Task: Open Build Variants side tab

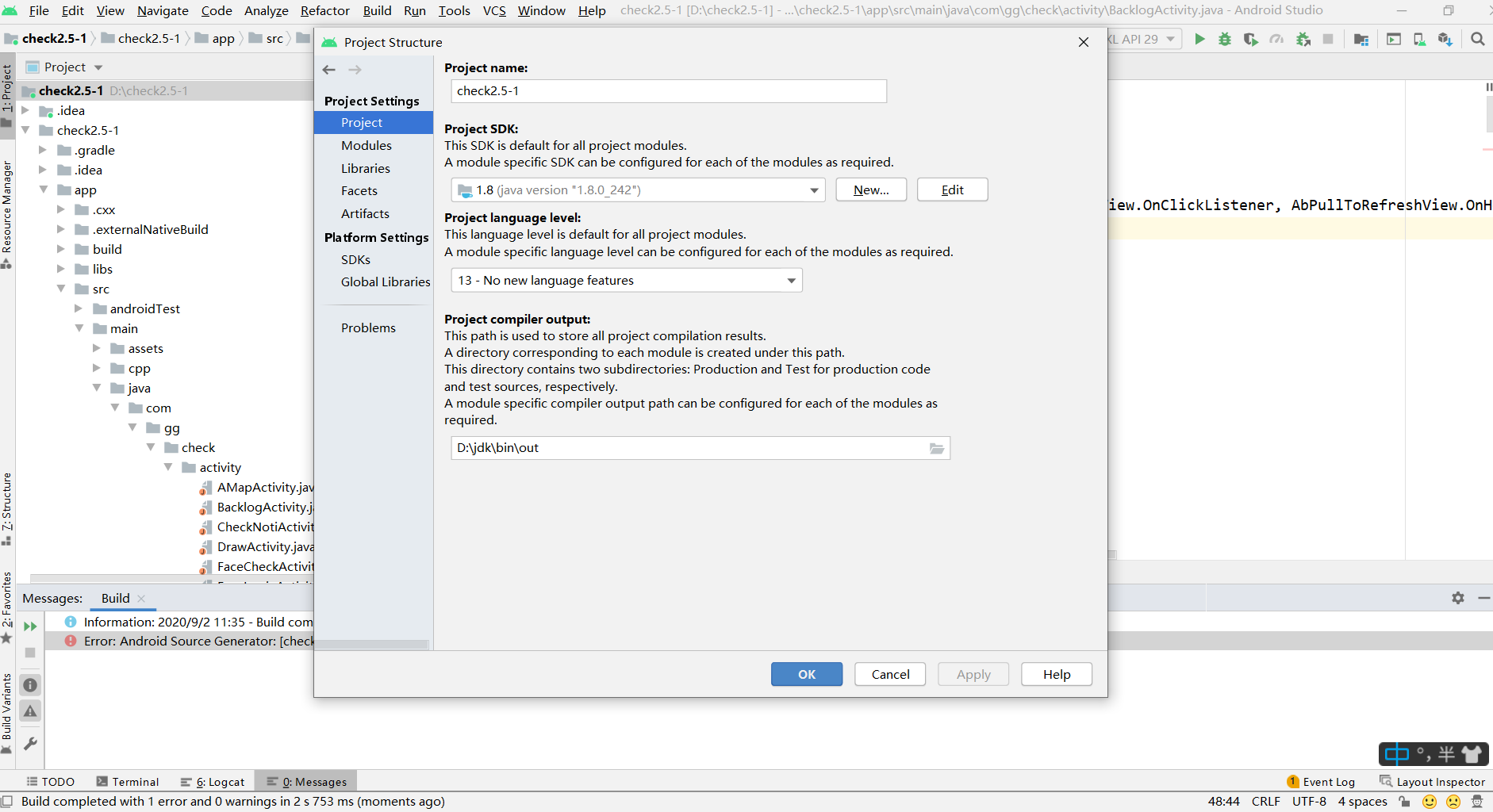Action: 7,714
